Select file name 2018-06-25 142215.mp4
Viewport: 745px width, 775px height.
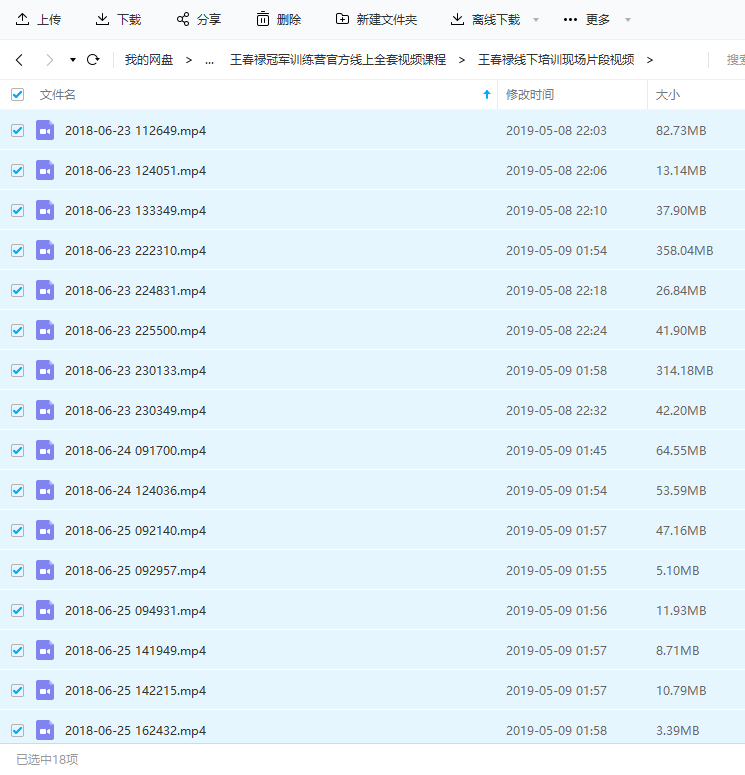click(135, 690)
